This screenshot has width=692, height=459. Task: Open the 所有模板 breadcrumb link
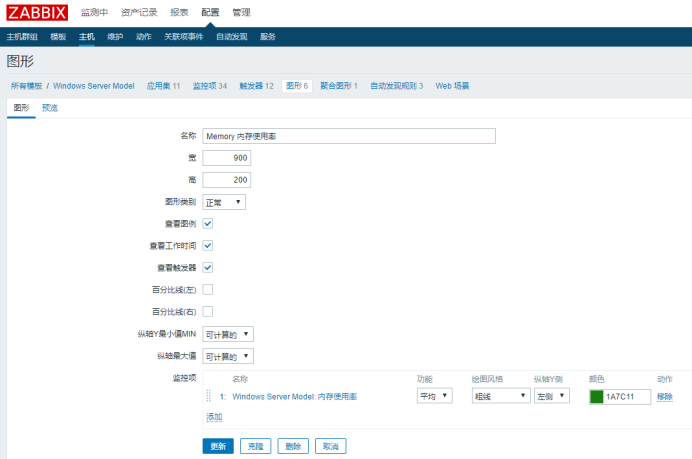pos(26,86)
